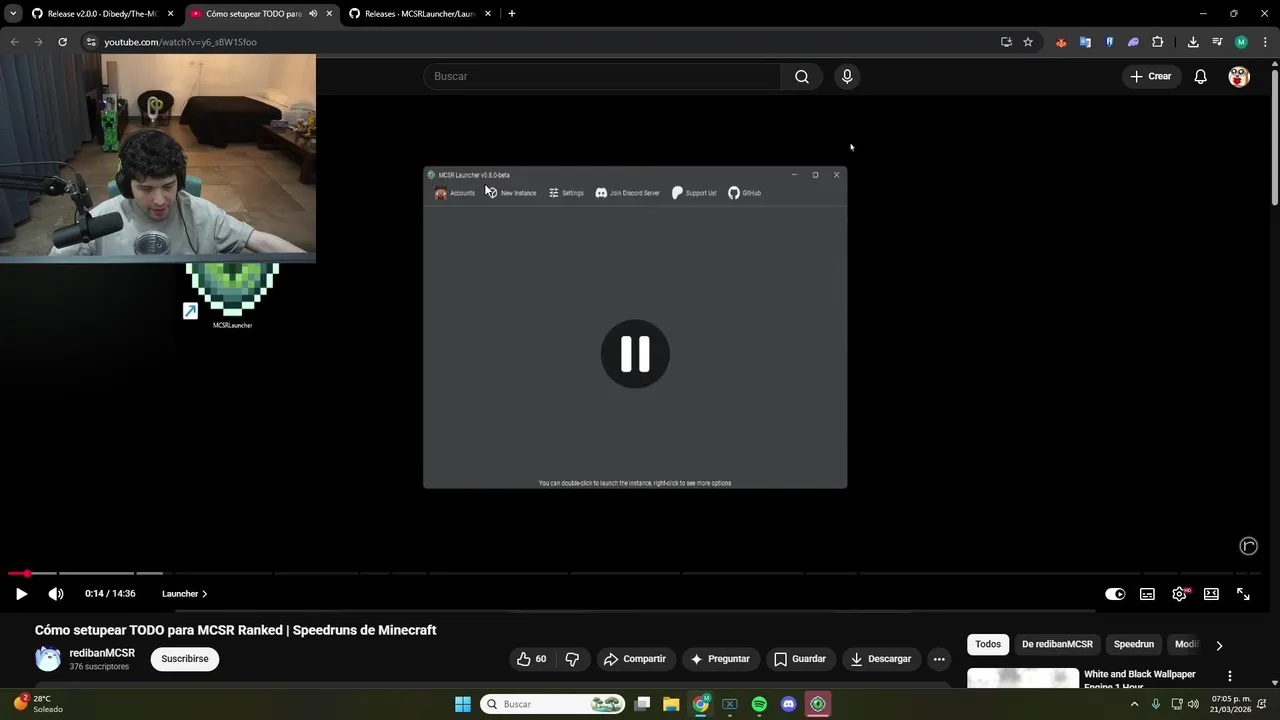This screenshot has width=1280, height=720.
Task: Click the YouTube Buscar search field
Action: pos(602,76)
